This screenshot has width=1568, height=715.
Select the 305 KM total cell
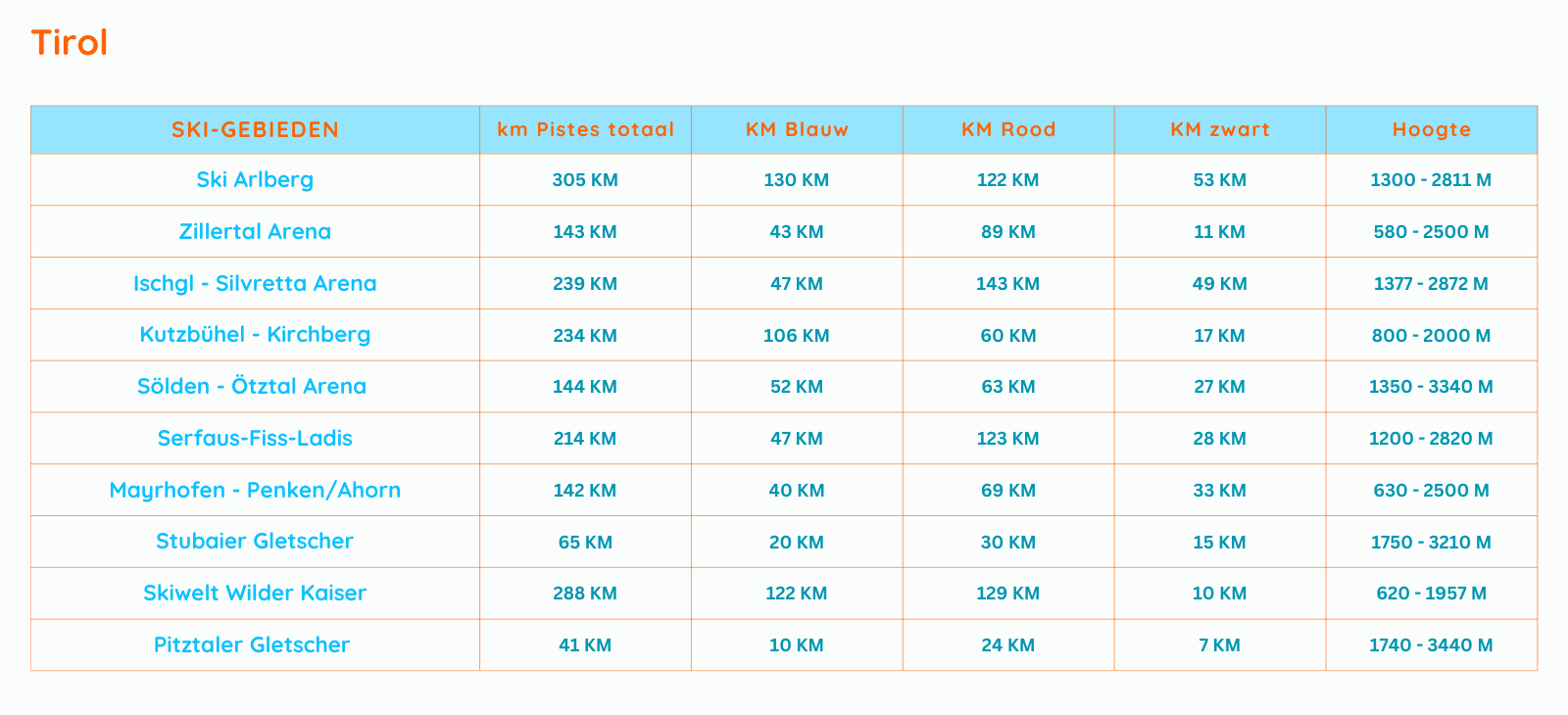pyautogui.click(x=585, y=180)
